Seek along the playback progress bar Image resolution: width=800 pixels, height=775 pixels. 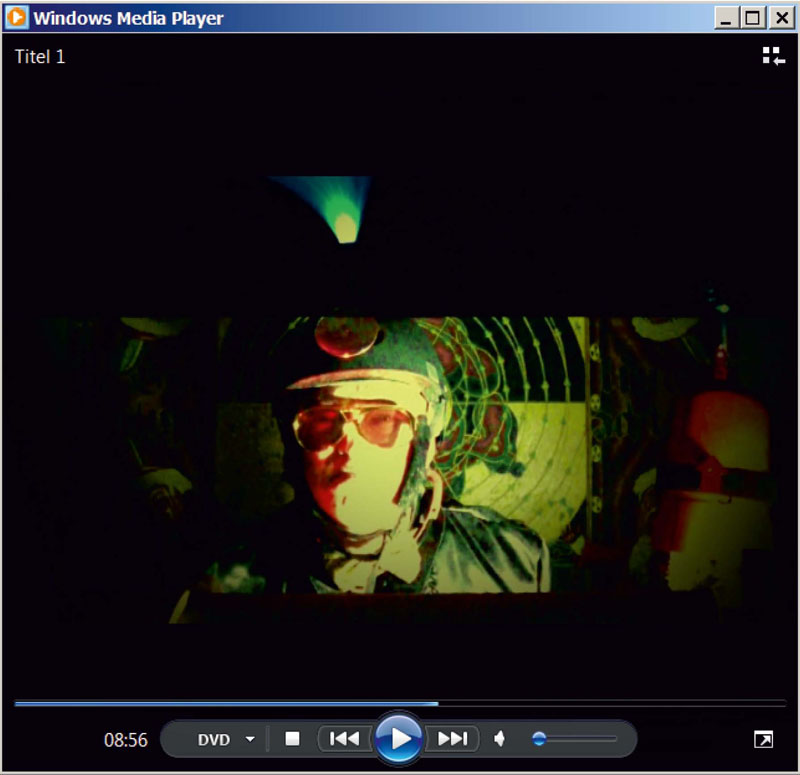coord(400,704)
